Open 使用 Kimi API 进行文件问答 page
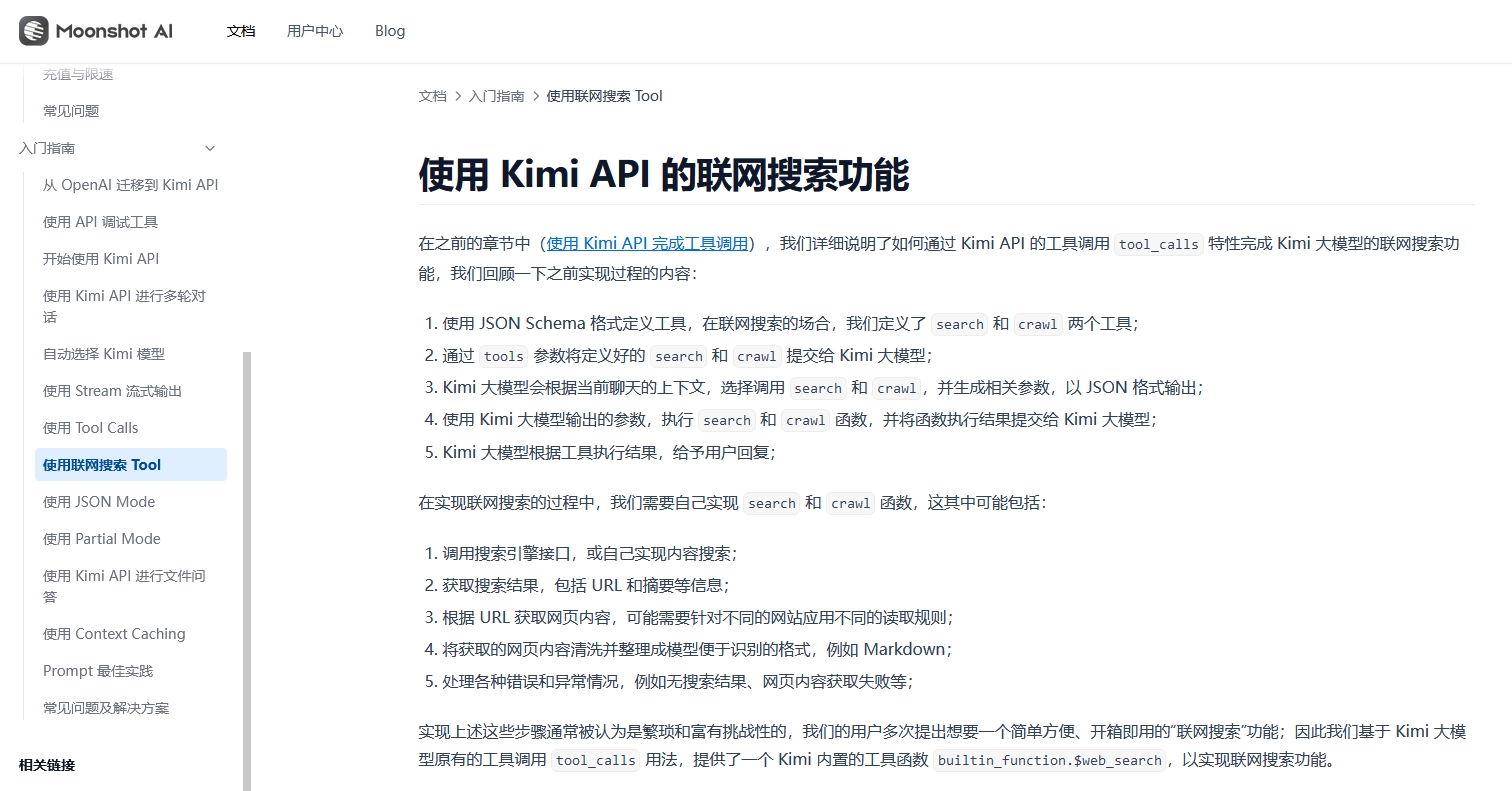This screenshot has height=791, width=1512. click(124, 586)
